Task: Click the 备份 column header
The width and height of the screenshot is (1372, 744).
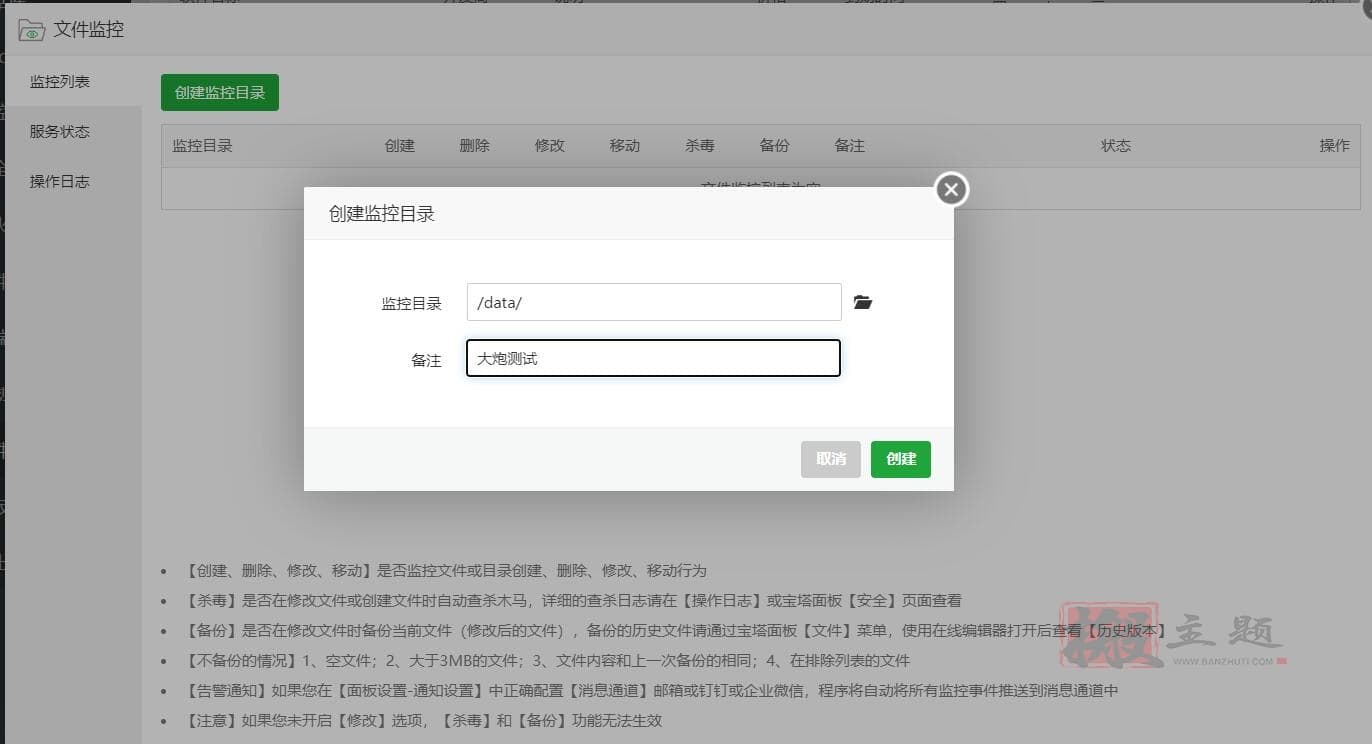Action: [775, 145]
